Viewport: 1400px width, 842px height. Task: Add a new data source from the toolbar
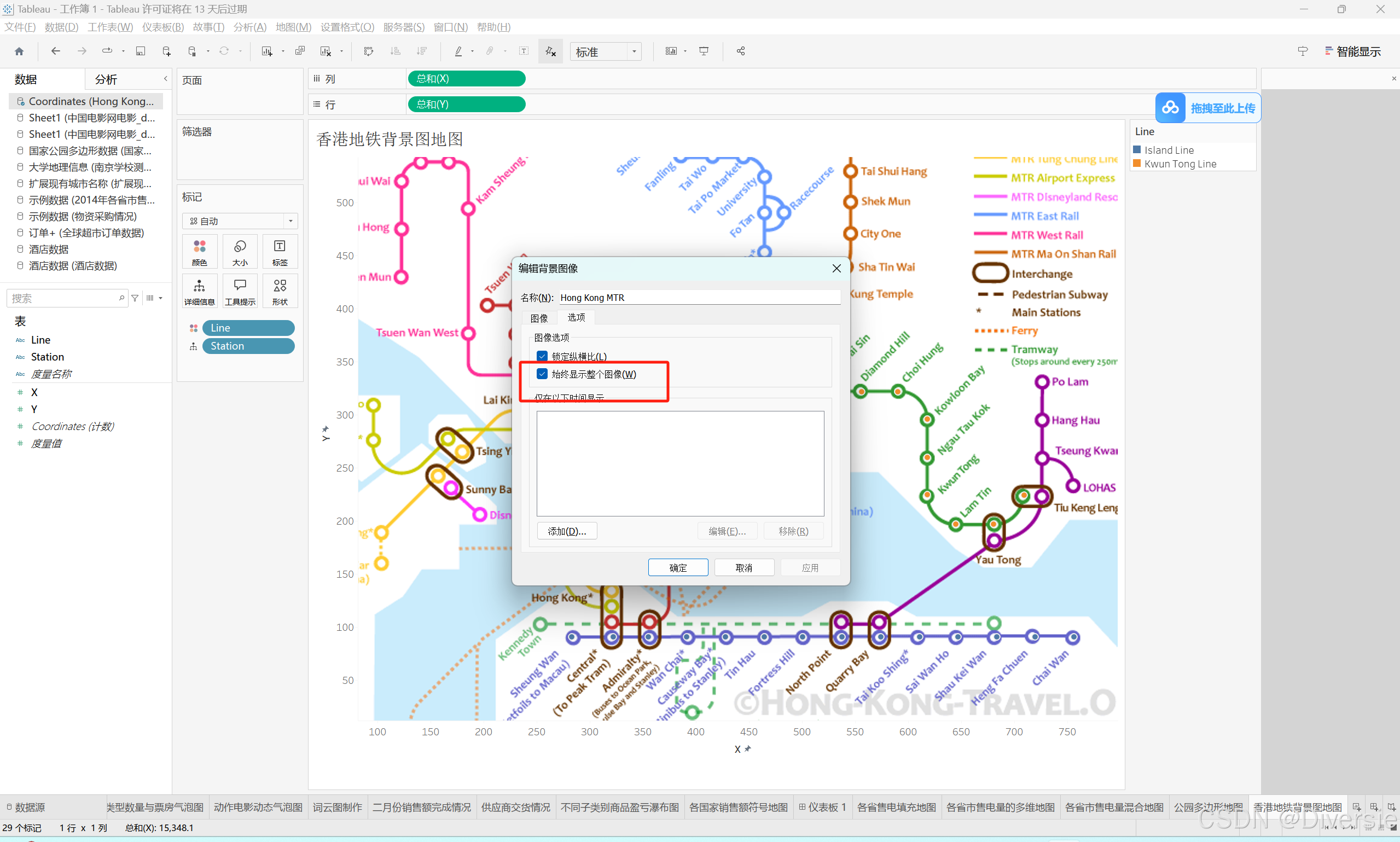(166, 51)
